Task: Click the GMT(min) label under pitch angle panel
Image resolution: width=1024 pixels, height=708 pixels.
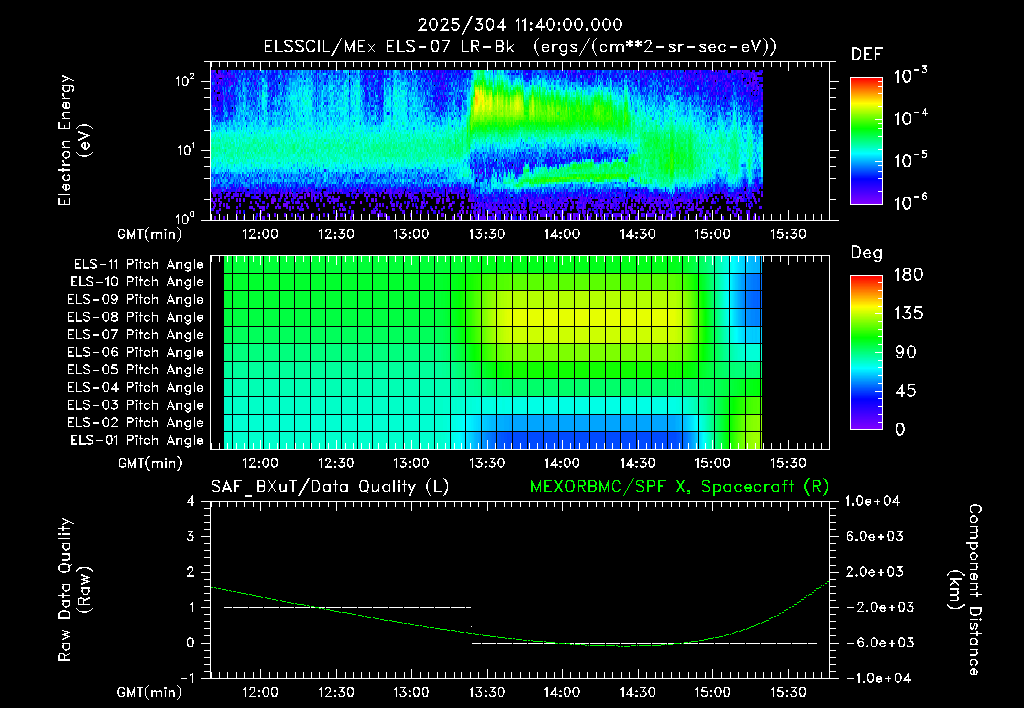Action: pyautogui.click(x=149, y=463)
